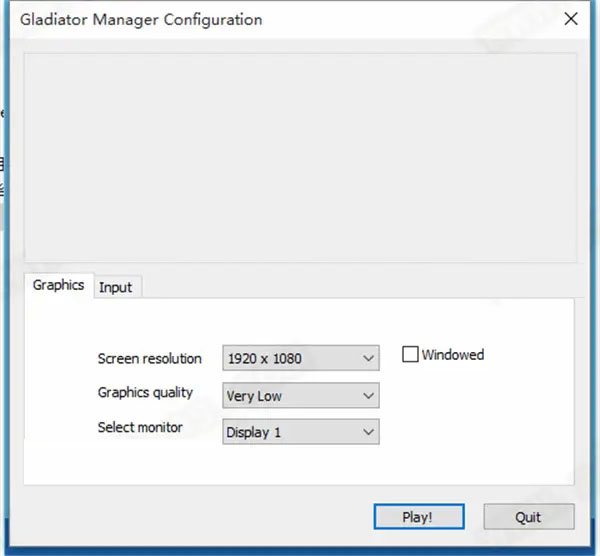600x556 pixels.
Task: Enable the Windowed checkbox
Action: (x=410, y=354)
